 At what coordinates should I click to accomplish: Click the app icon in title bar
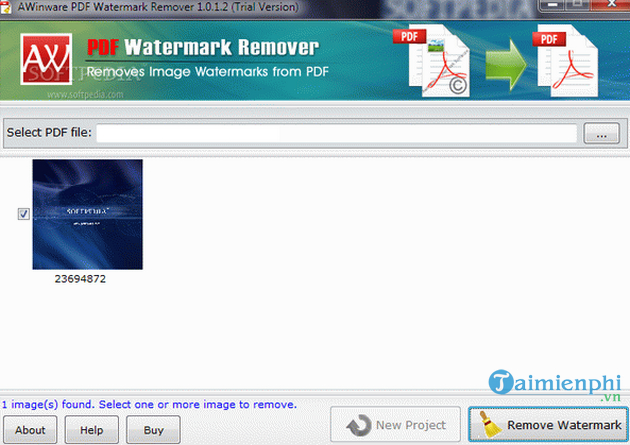[x=6, y=7]
